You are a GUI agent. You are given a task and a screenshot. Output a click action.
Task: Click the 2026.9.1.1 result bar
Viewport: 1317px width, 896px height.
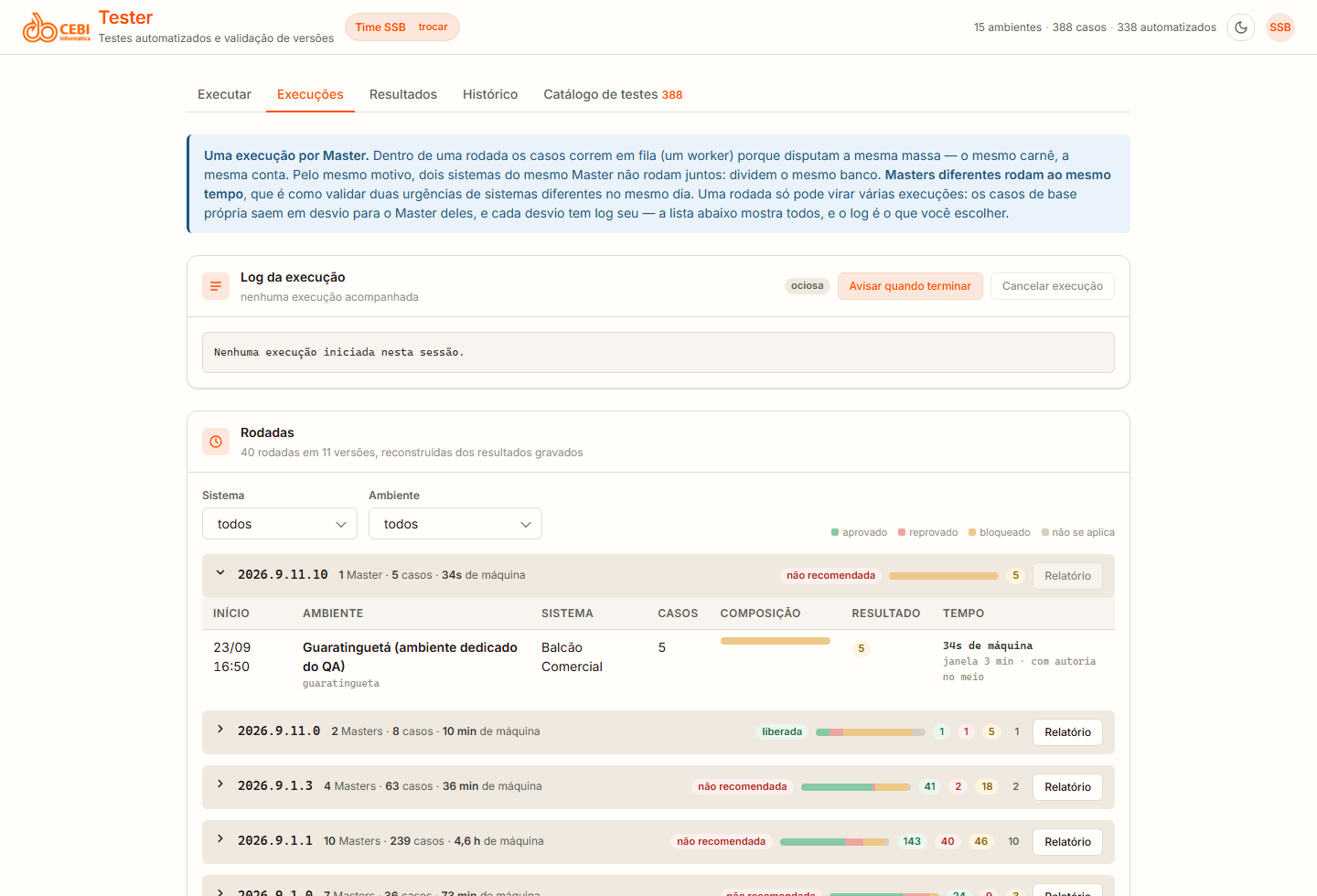click(x=835, y=842)
